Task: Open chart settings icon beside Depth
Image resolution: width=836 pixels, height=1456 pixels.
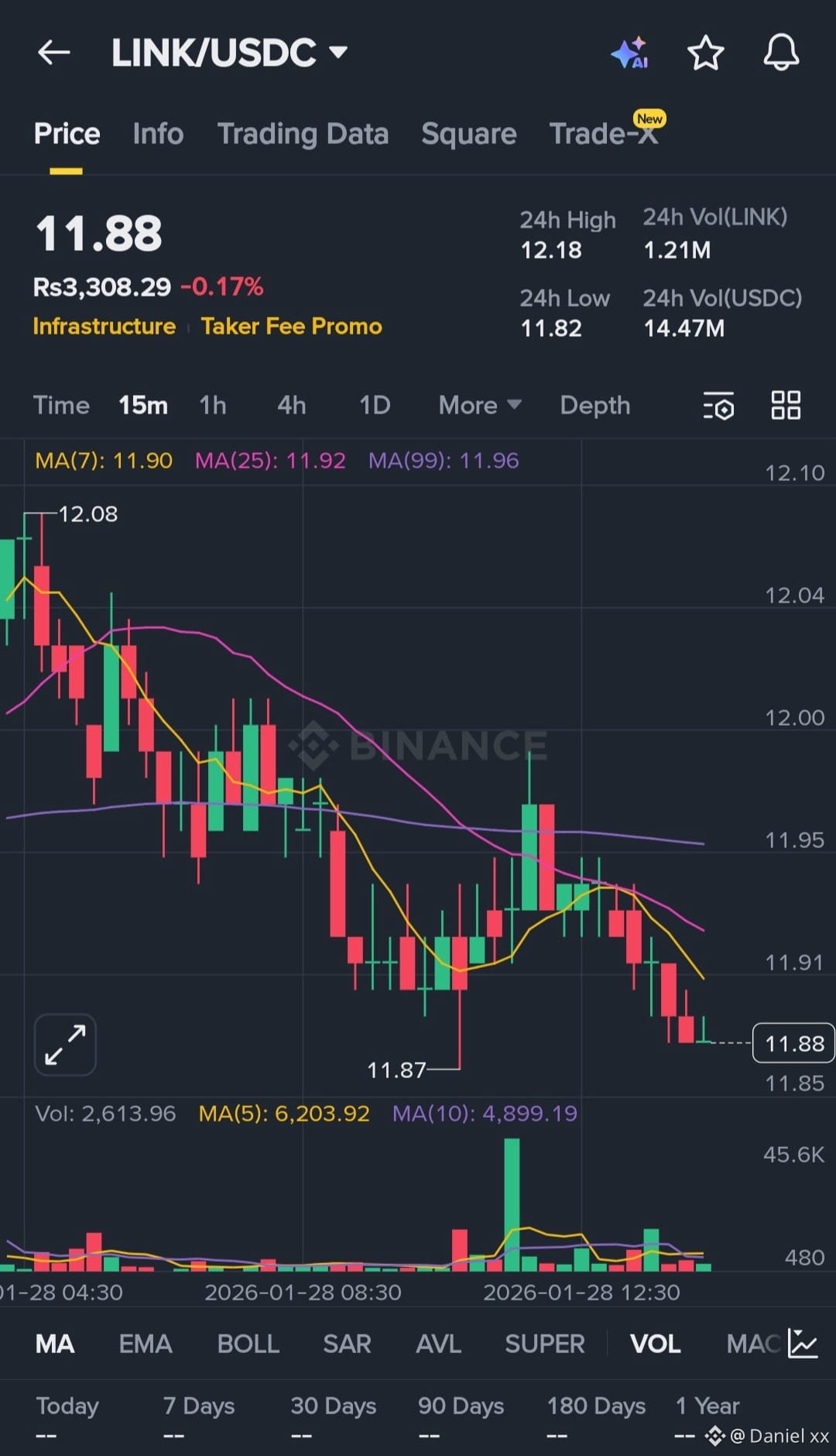Action: click(718, 406)
